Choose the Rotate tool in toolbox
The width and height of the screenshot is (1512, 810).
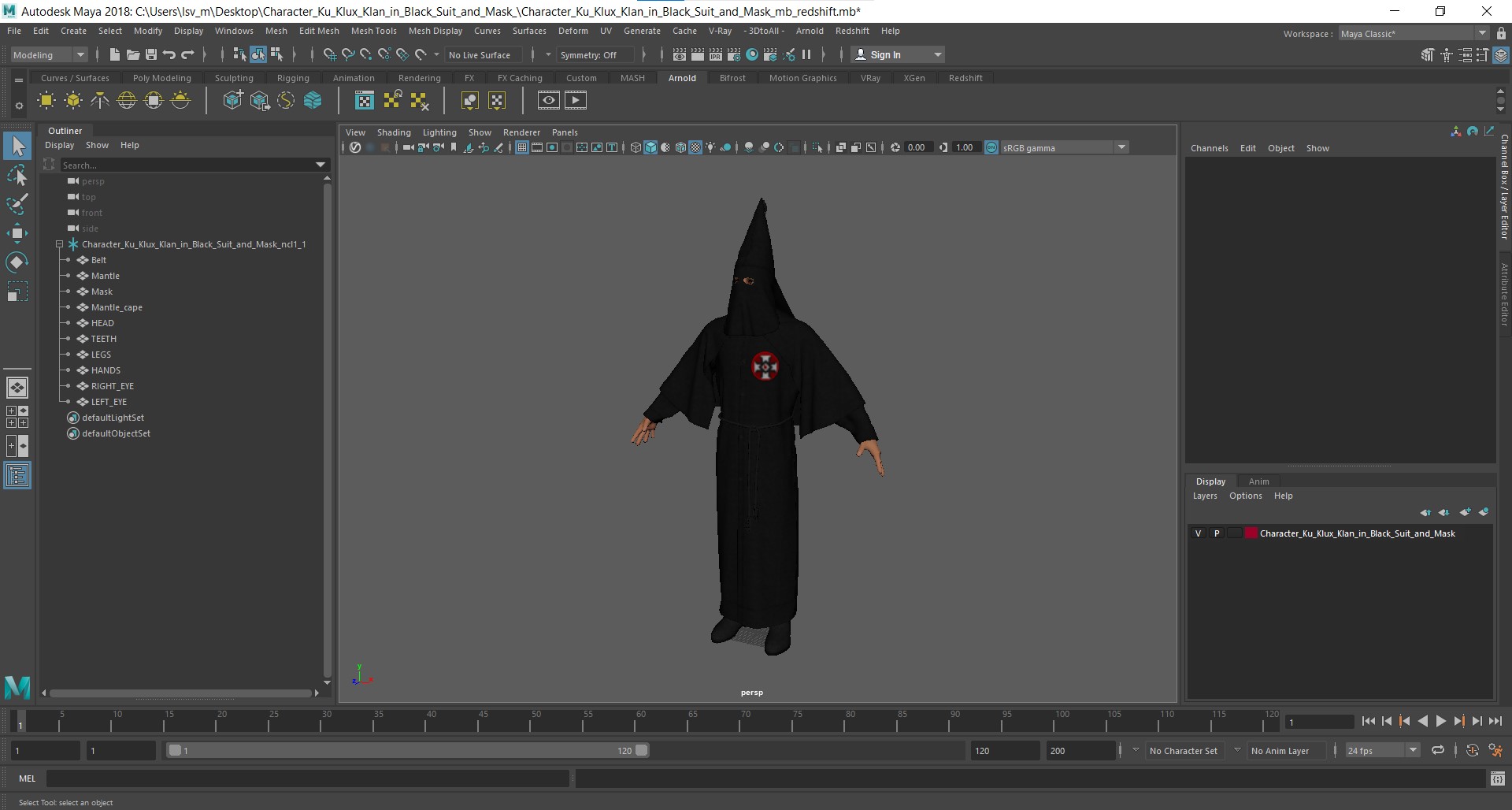pos(17,262)
